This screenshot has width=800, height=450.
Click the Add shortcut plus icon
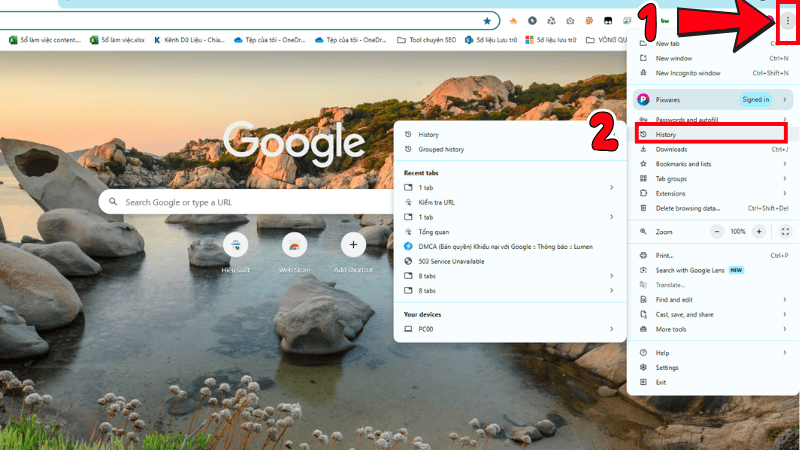click(352, 244)
